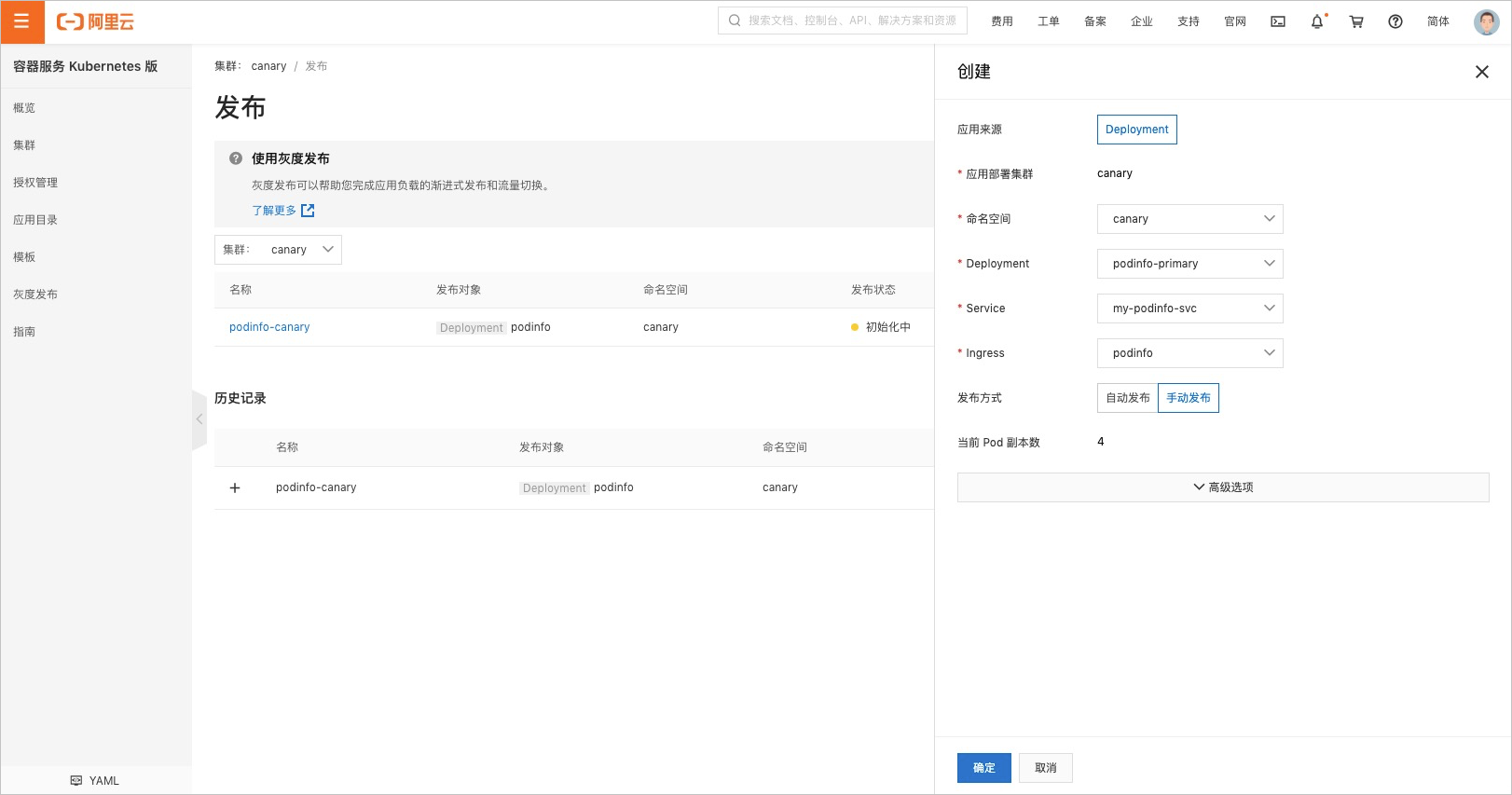This screenshot has width=1512, height=795.
Task: Click YAML at sidebar bottom
Action: (x=104, y=781)
